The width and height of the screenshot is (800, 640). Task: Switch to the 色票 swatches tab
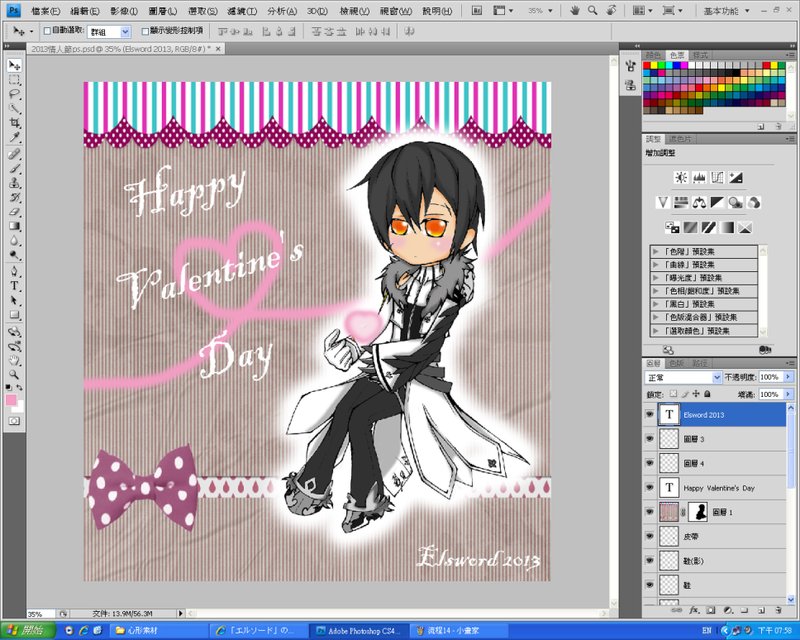[x=677, y=55]
